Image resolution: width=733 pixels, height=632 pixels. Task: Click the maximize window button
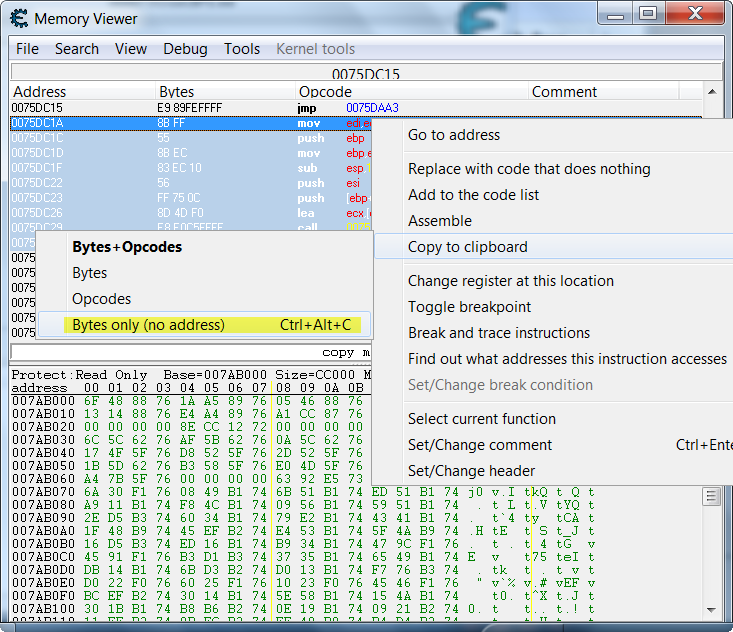pyautogui.click(x=649, y=13)
